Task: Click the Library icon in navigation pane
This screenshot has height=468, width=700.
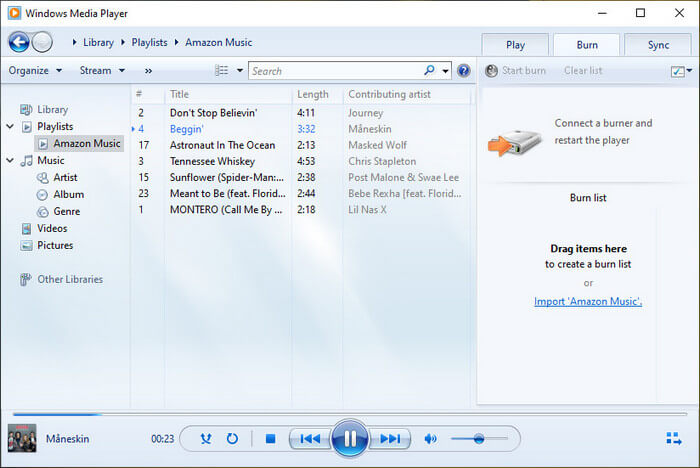Action: [x=26, y=109]
